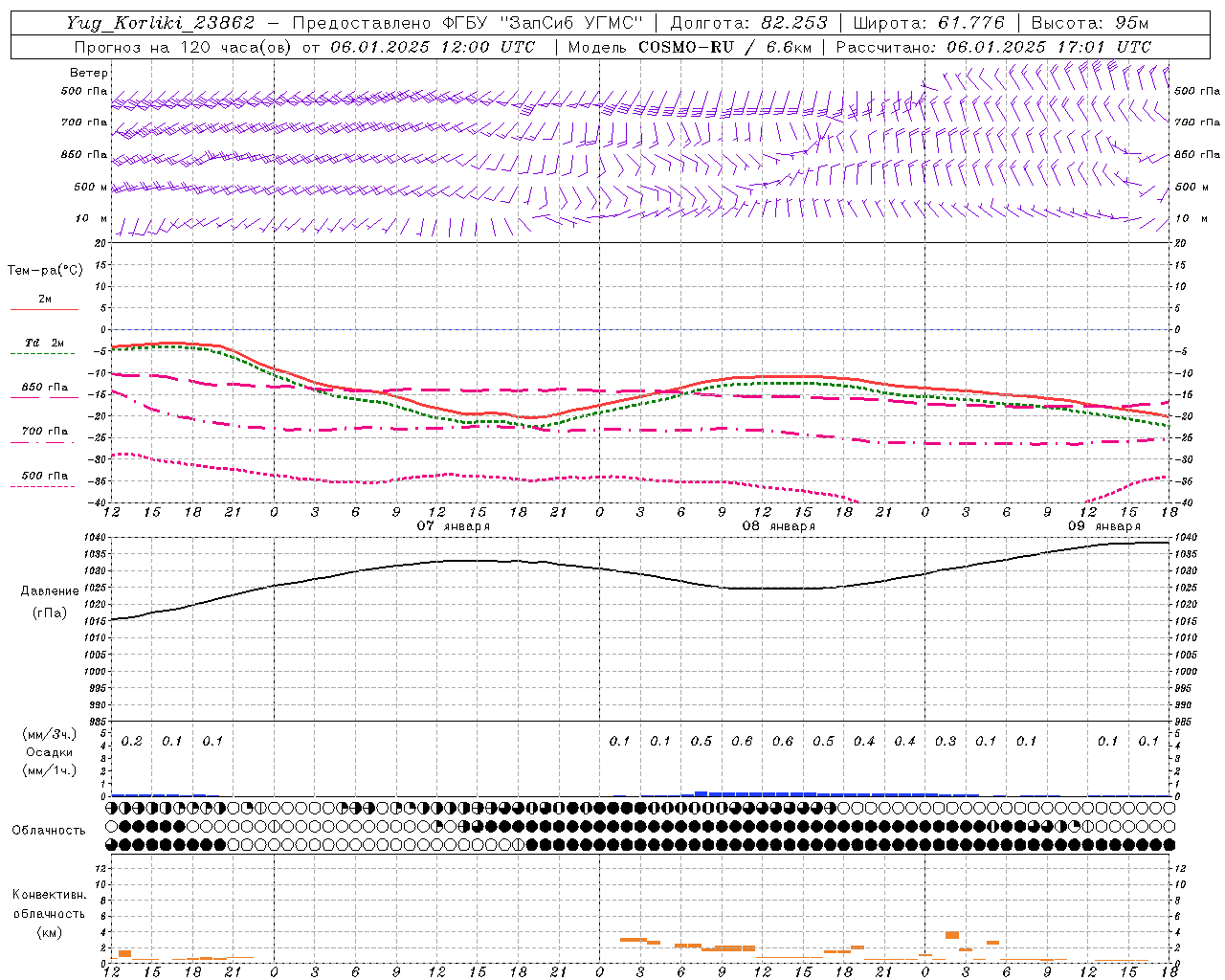The image size is (1225, 980).
Task: Click the Ветер panel label
Action: (x=89, y=73)
